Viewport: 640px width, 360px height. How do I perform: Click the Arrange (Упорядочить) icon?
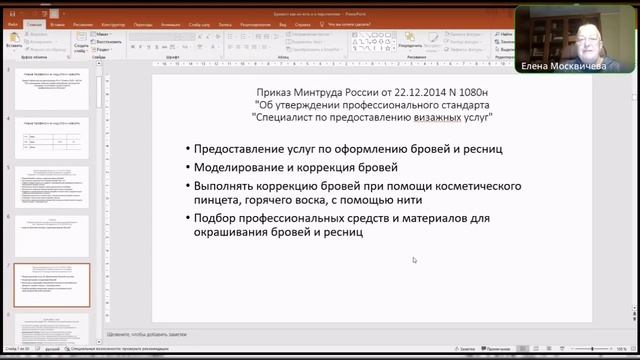click(410, 37)
